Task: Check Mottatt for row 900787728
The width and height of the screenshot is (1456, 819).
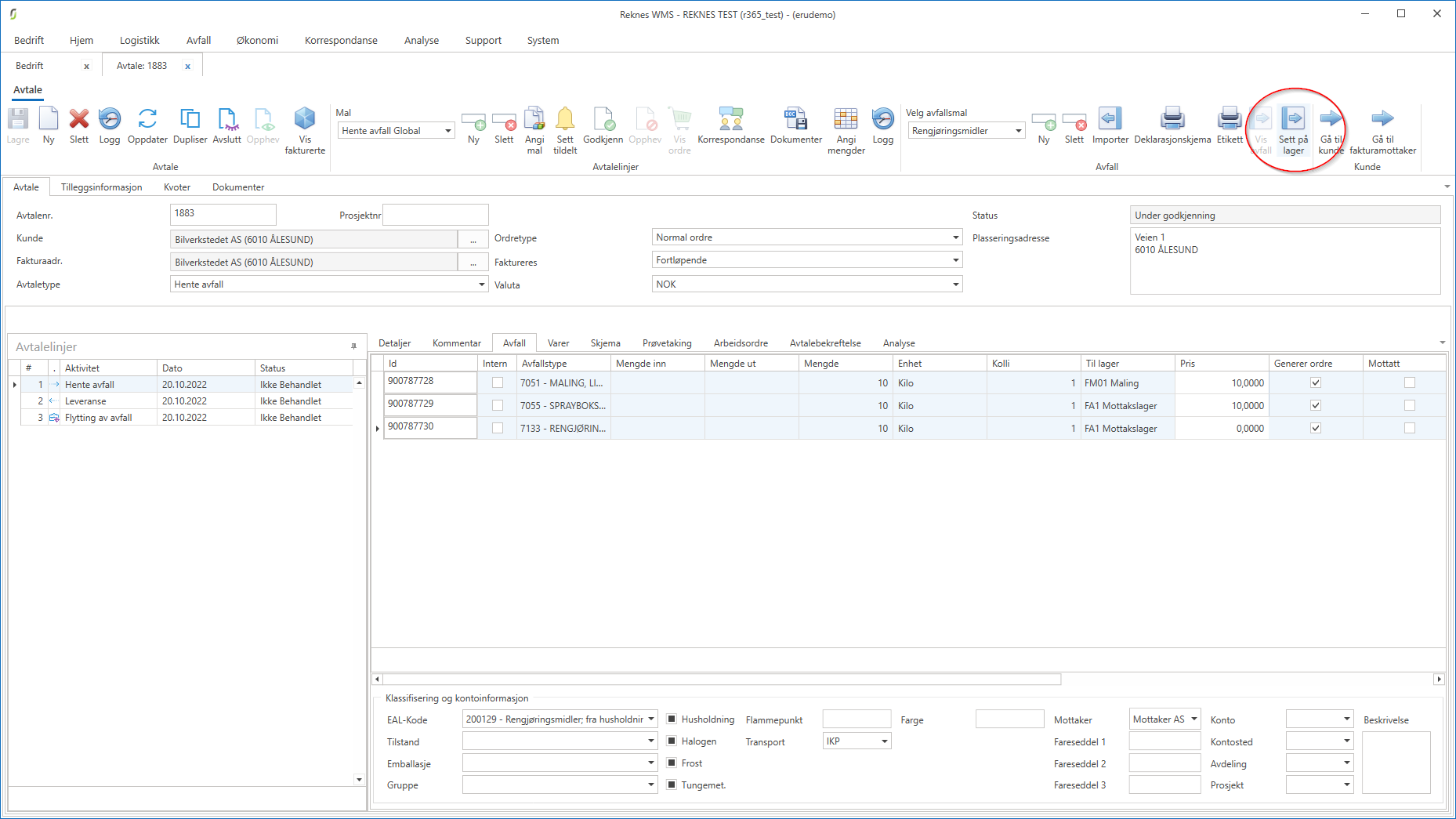Action: [x=1410, y=383]
